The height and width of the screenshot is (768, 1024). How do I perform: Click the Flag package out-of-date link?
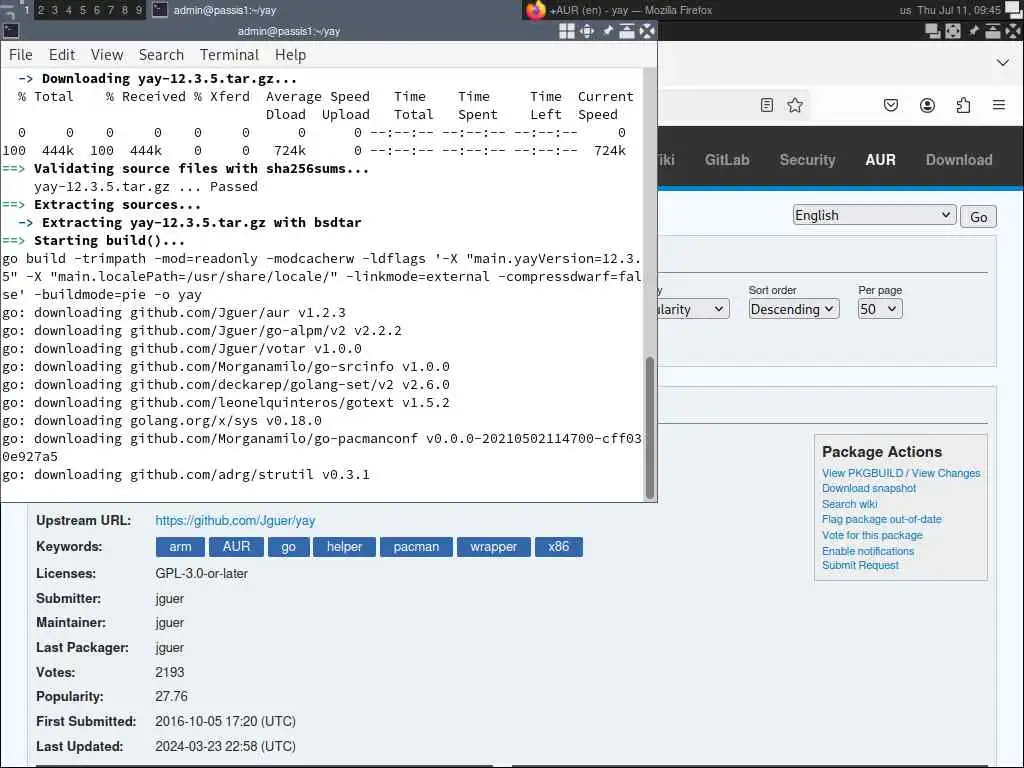tap(882, 519)
